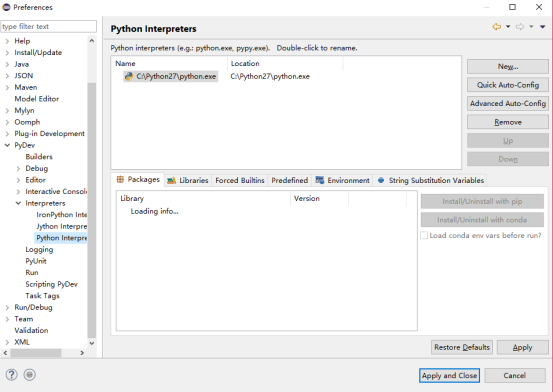Viewport: 553px width, 392px height.
Task: Open the Forced Builtins tab
Action: click(x=240, y=180)
